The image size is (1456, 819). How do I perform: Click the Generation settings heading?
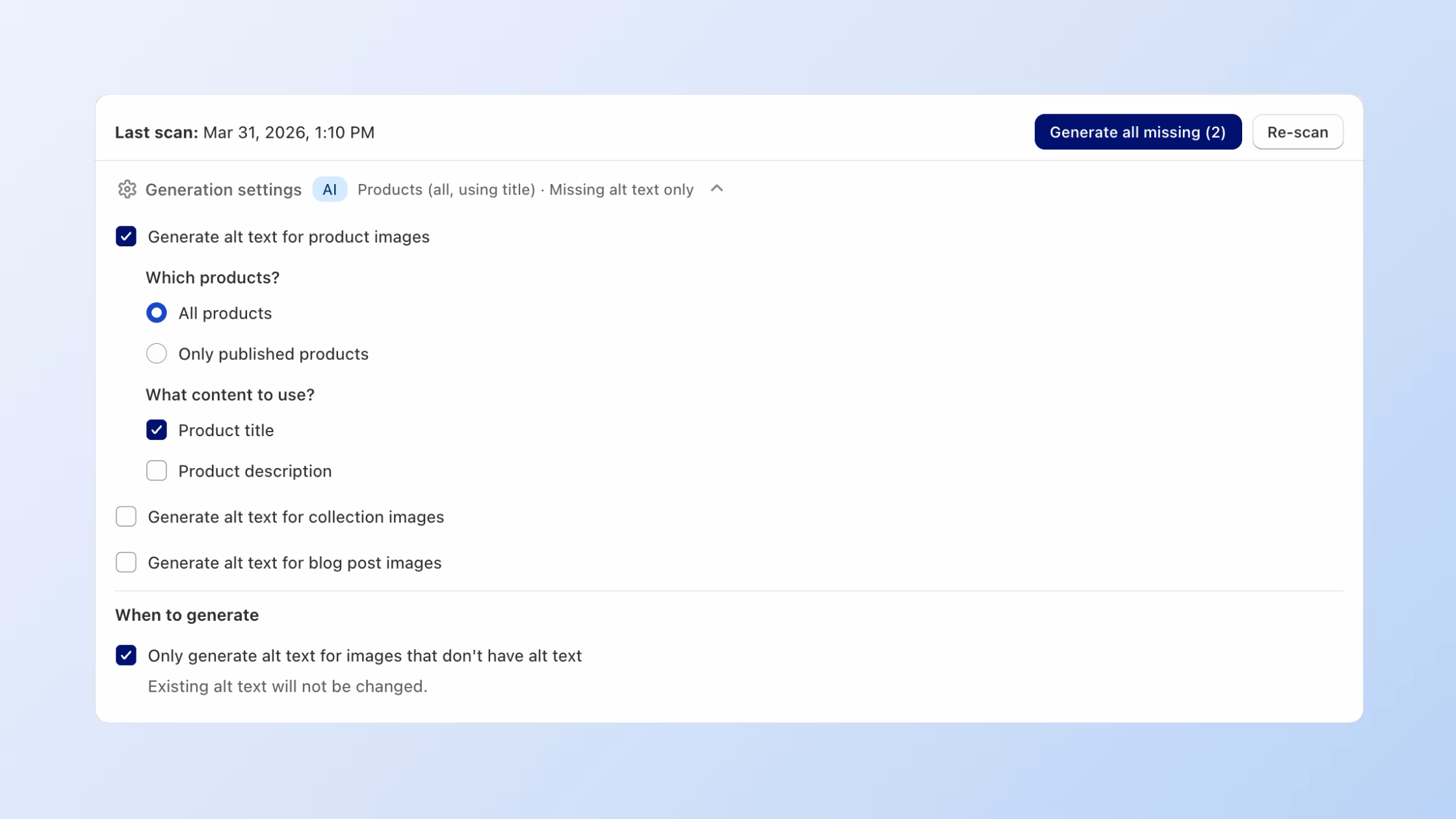(x=223, y=190)
